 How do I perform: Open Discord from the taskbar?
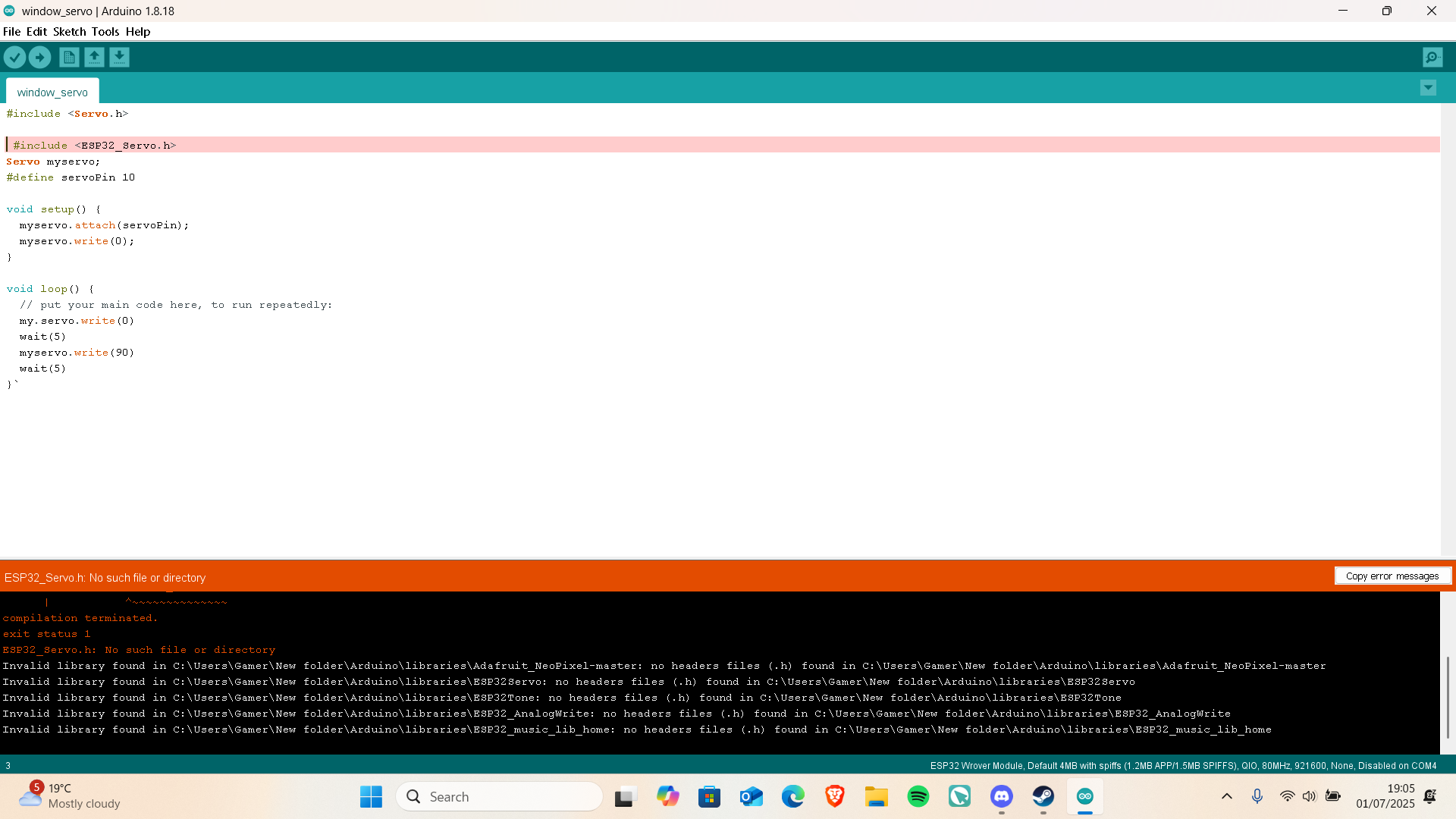1002,796
